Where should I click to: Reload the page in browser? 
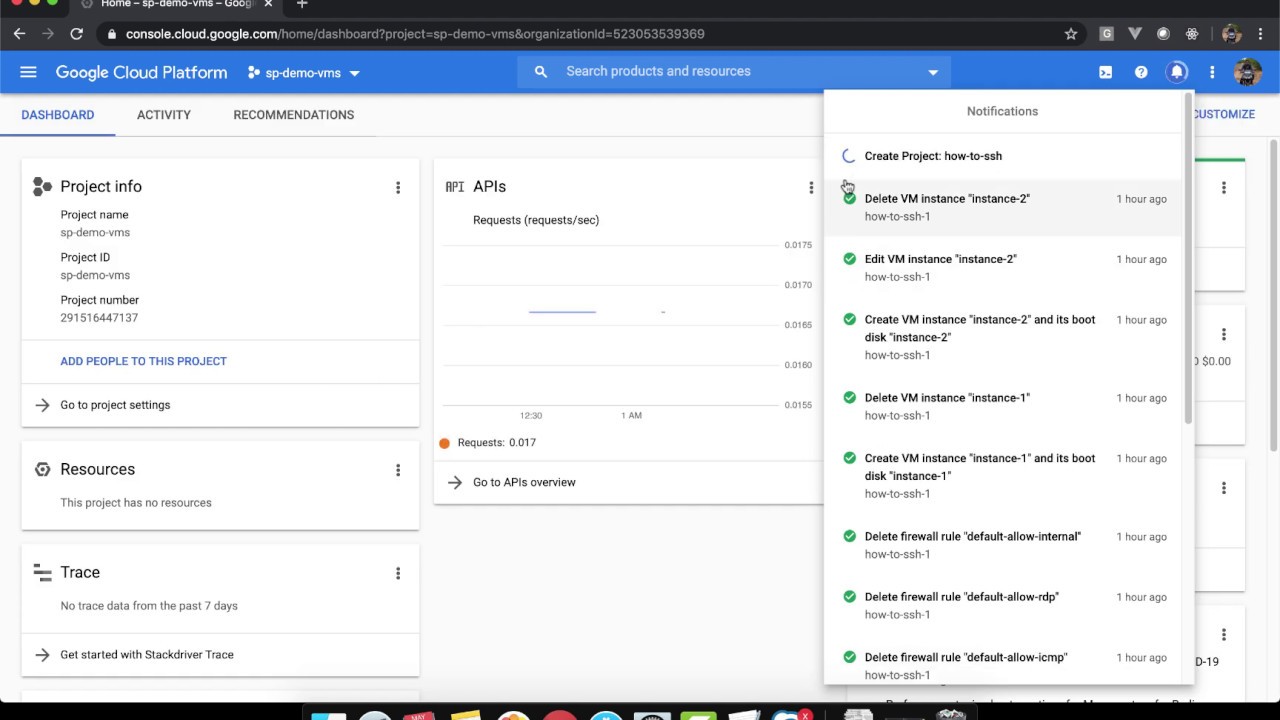[x=76, y=34]
